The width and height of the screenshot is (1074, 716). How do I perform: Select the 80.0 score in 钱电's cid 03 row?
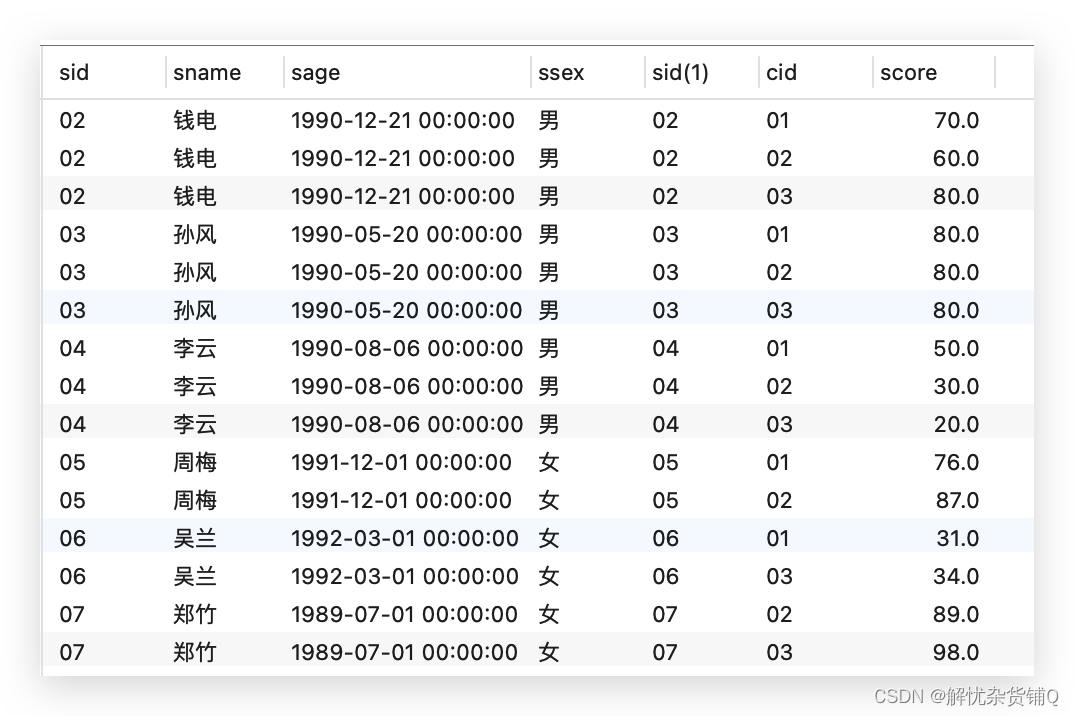956,197
